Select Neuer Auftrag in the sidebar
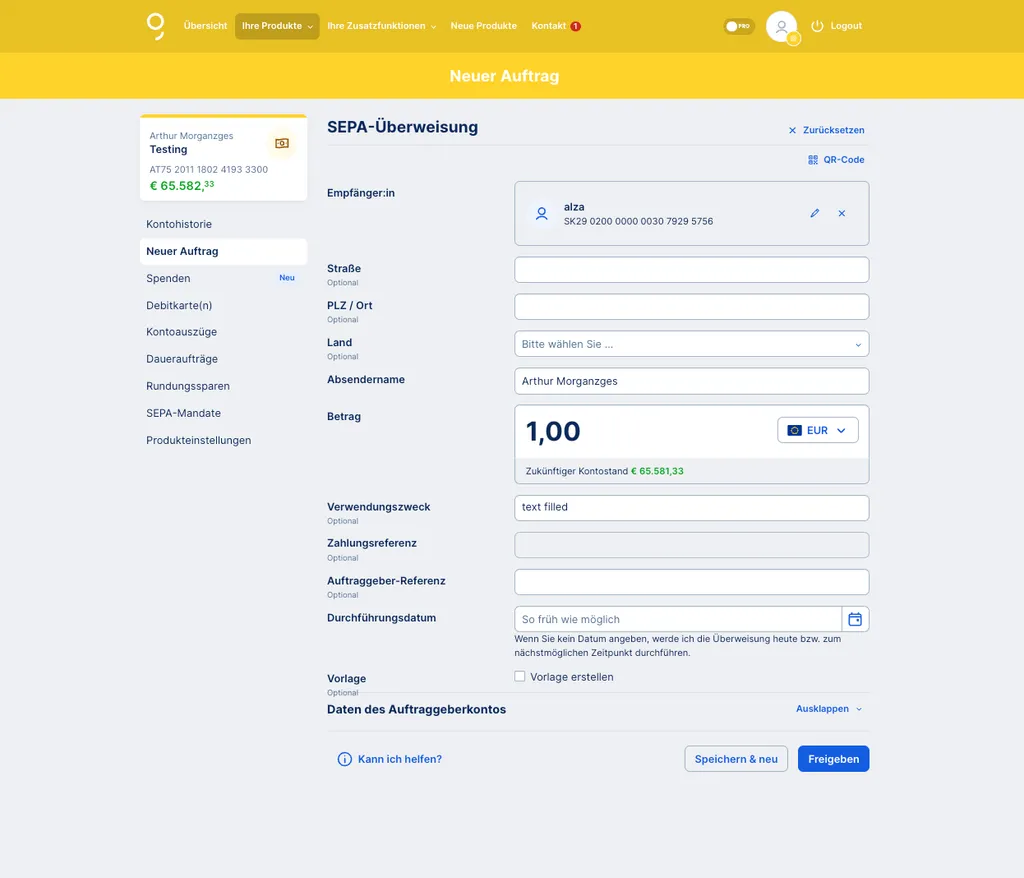This screenshot has height=878, width=1024. coord(223,252)
